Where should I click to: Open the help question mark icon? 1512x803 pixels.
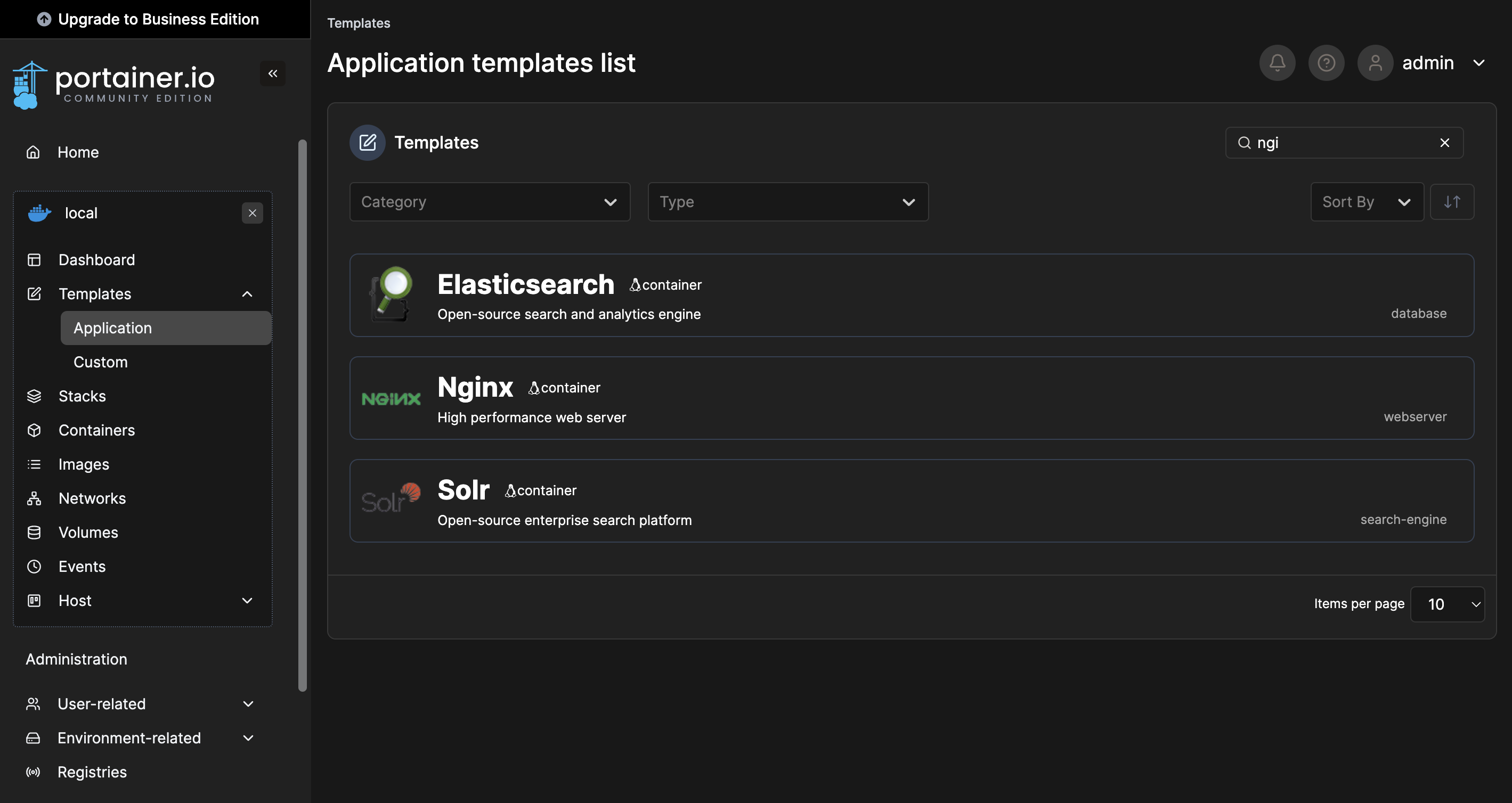click(1326, 63)
